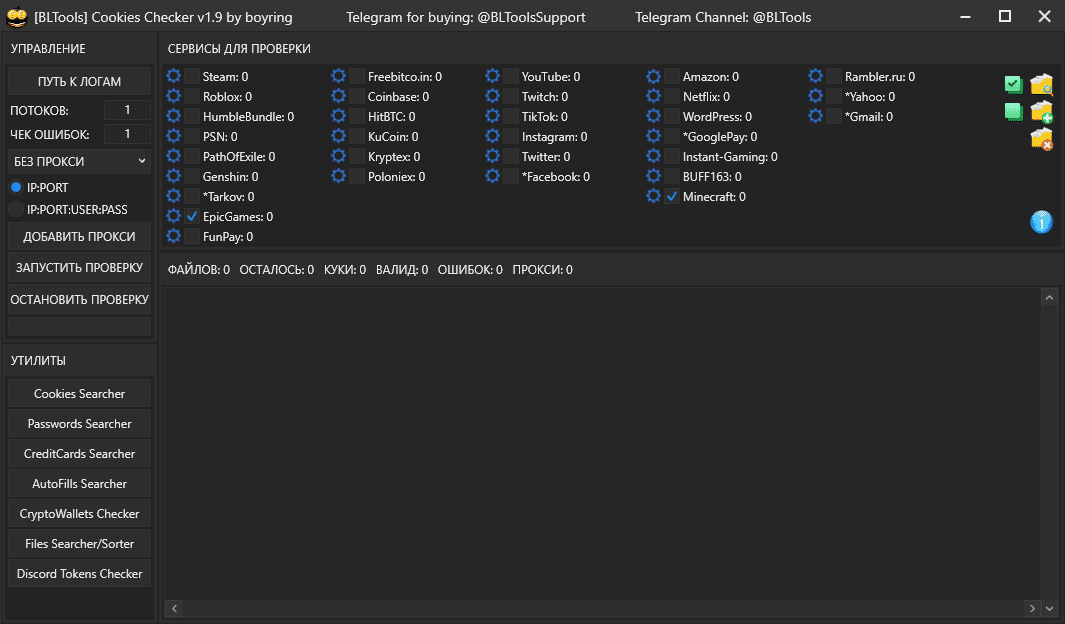
Task: Uncheck the EpicGames checkbox
Action: tap(193, 216)
